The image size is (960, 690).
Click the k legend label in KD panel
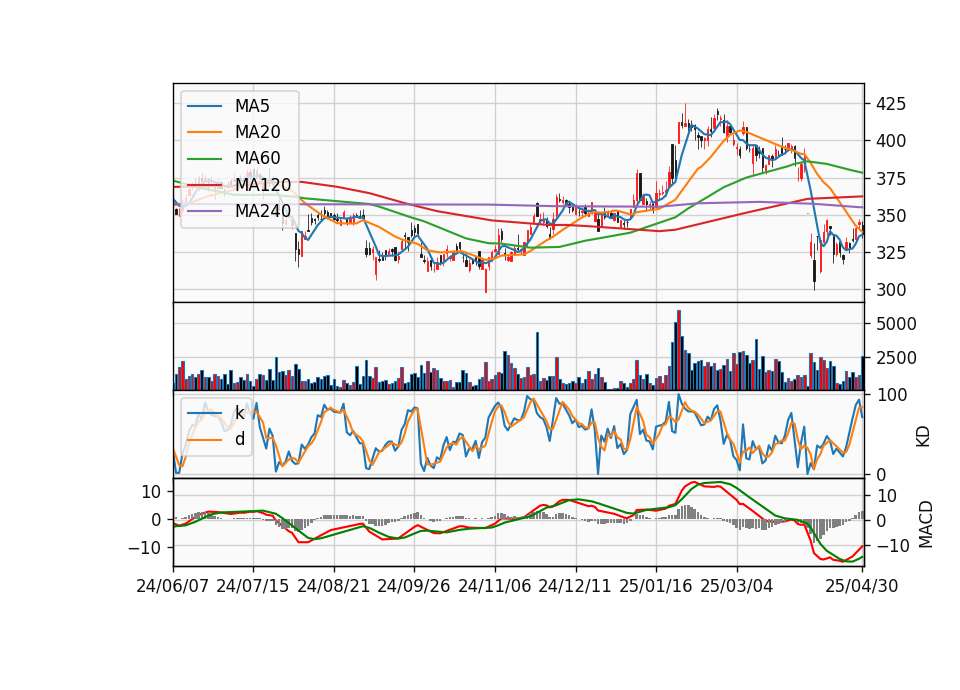pyautogui.click(x=239, y=413)
